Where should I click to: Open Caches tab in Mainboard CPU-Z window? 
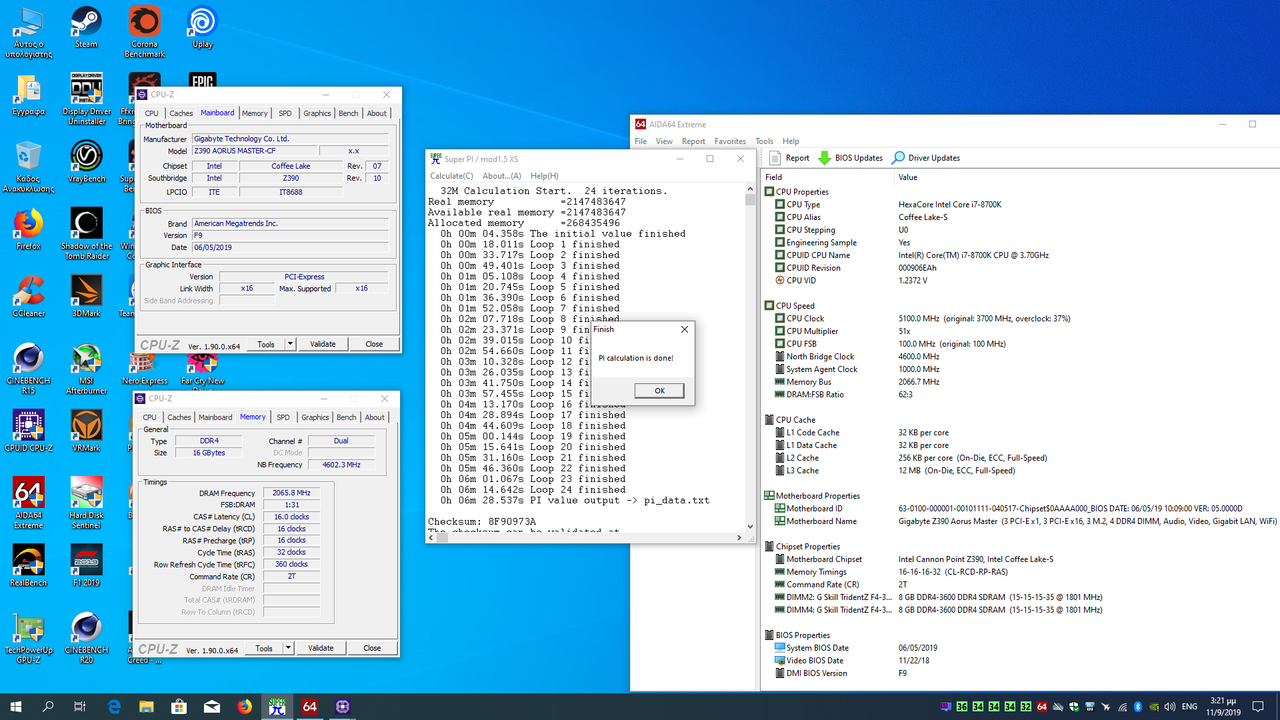click(181, 113)
